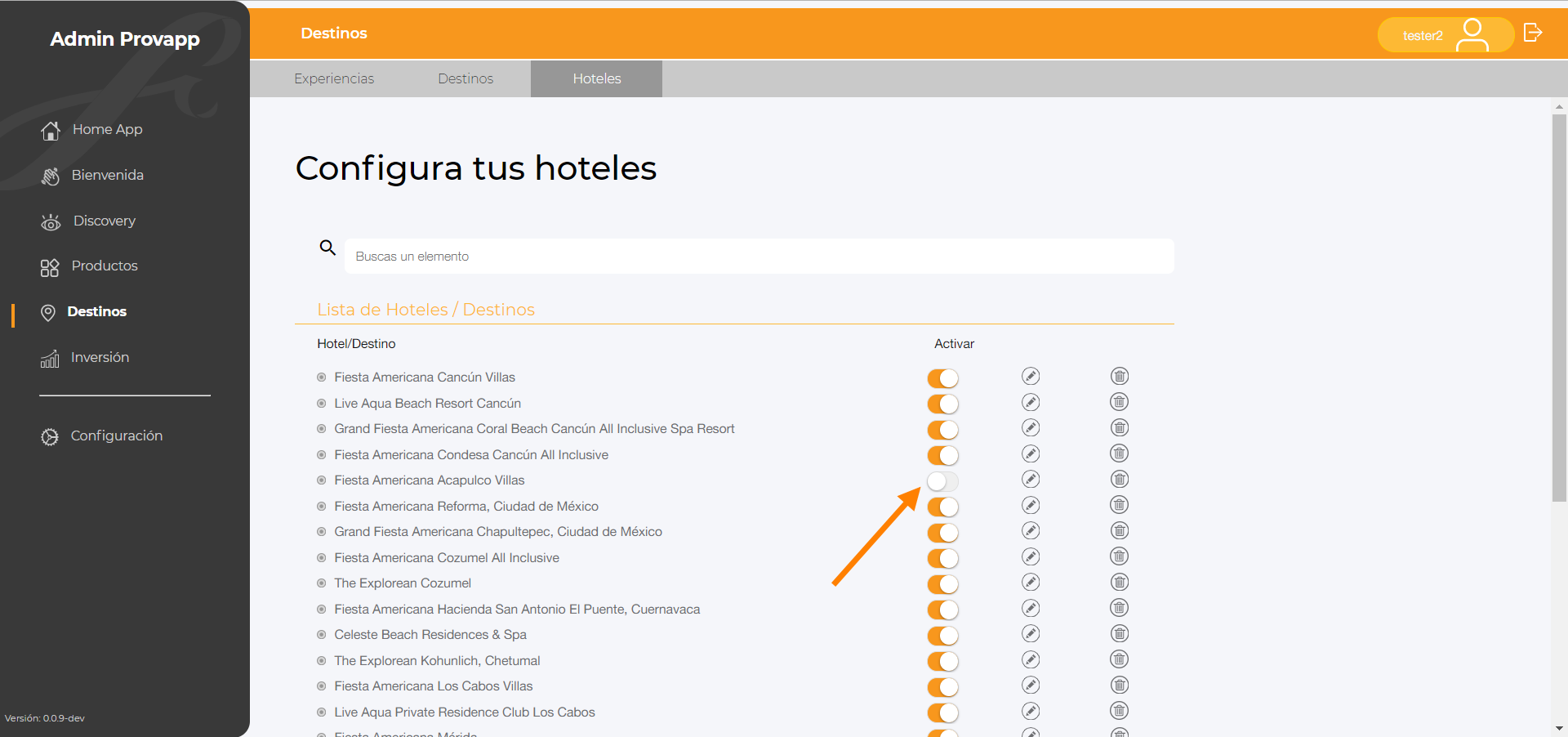
Task: Open Home App in sidebar
Action: (x=107, y=129)
